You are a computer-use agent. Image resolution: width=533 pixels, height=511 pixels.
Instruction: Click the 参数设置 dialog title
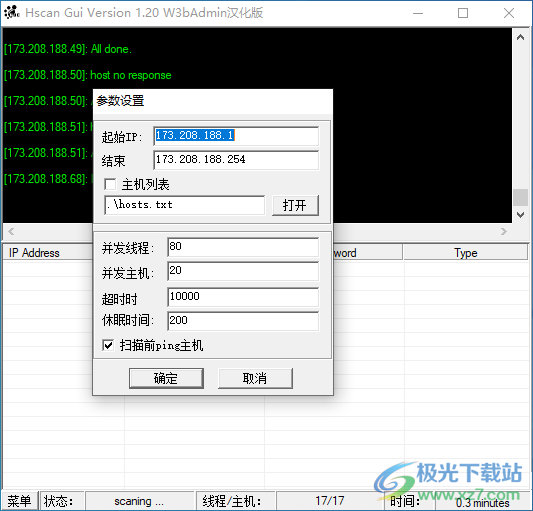coord(120,101)
